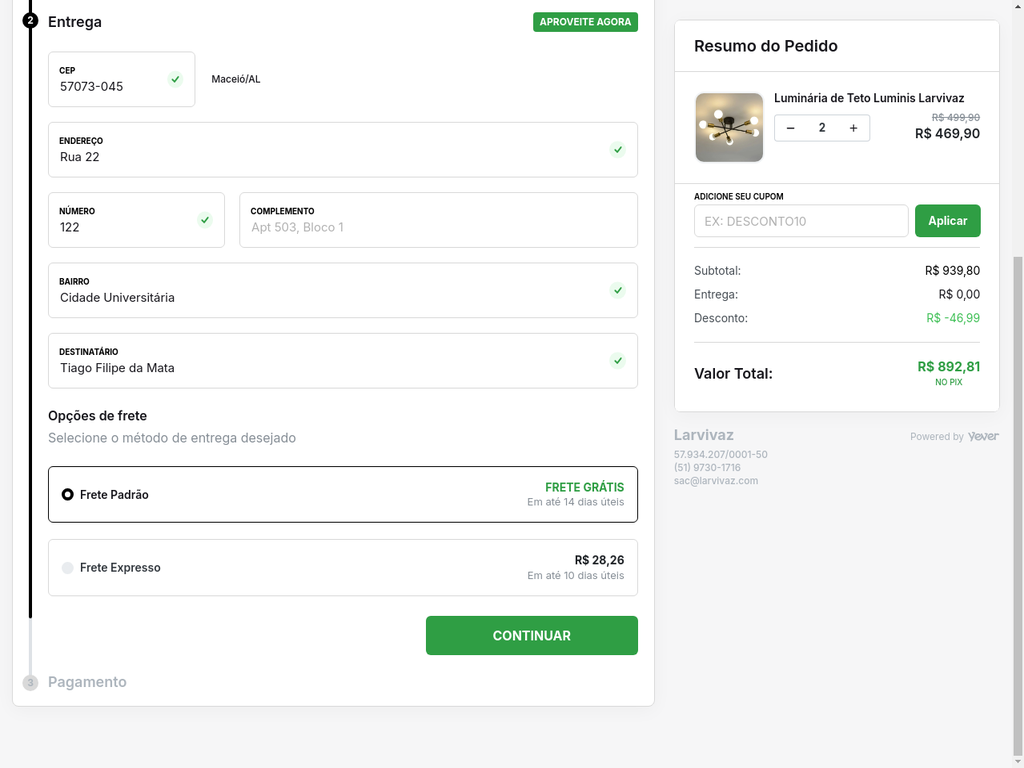Viewport: 1024px width, 768px height.
Task: Open the sac@larvivaz.com email link
Action: point(716,481)
